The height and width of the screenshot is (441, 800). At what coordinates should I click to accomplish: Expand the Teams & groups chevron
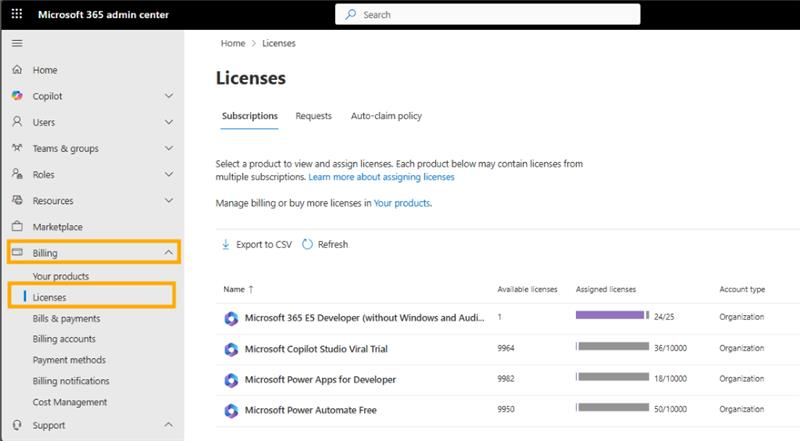click(169, 148)
